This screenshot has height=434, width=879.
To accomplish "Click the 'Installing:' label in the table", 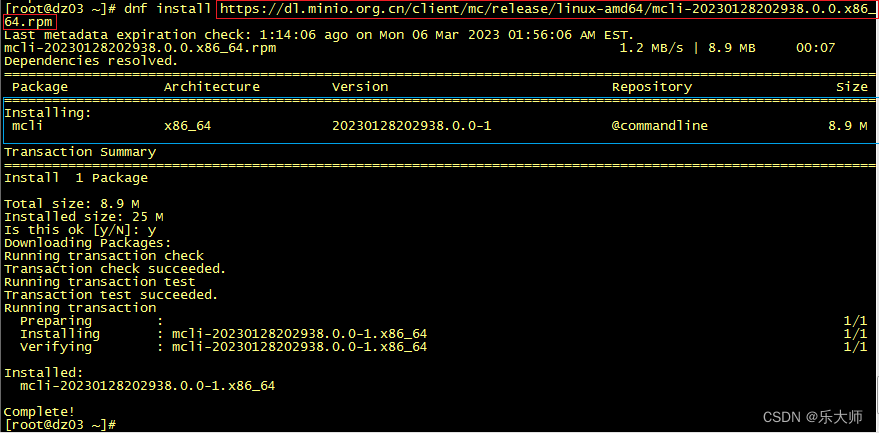I will point(48,113).
